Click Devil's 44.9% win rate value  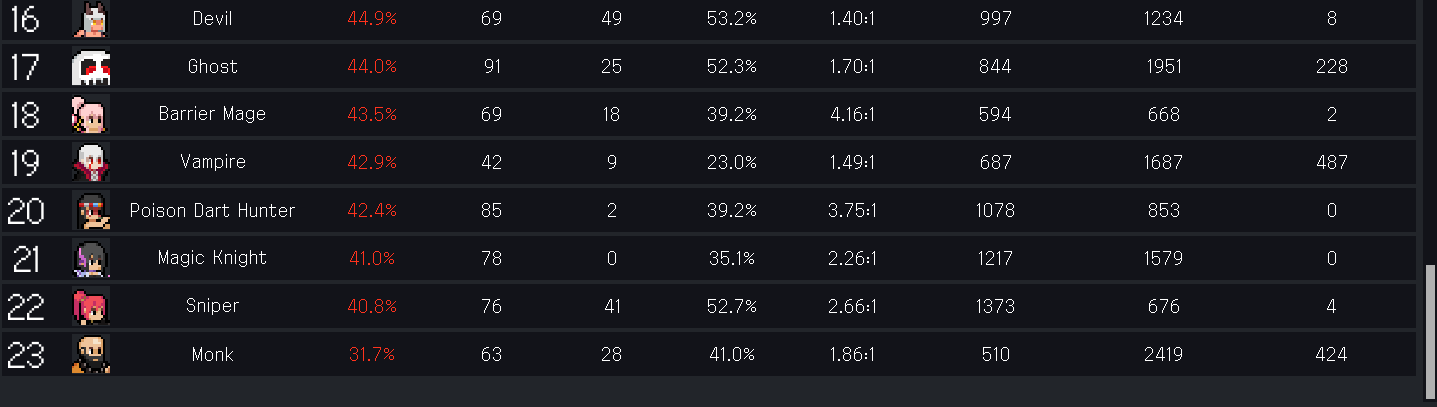(x=372, y=19)
